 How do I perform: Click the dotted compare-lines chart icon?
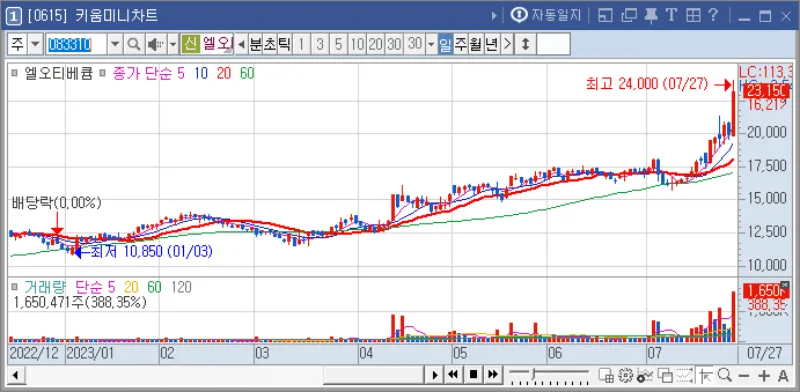point(684,375)
